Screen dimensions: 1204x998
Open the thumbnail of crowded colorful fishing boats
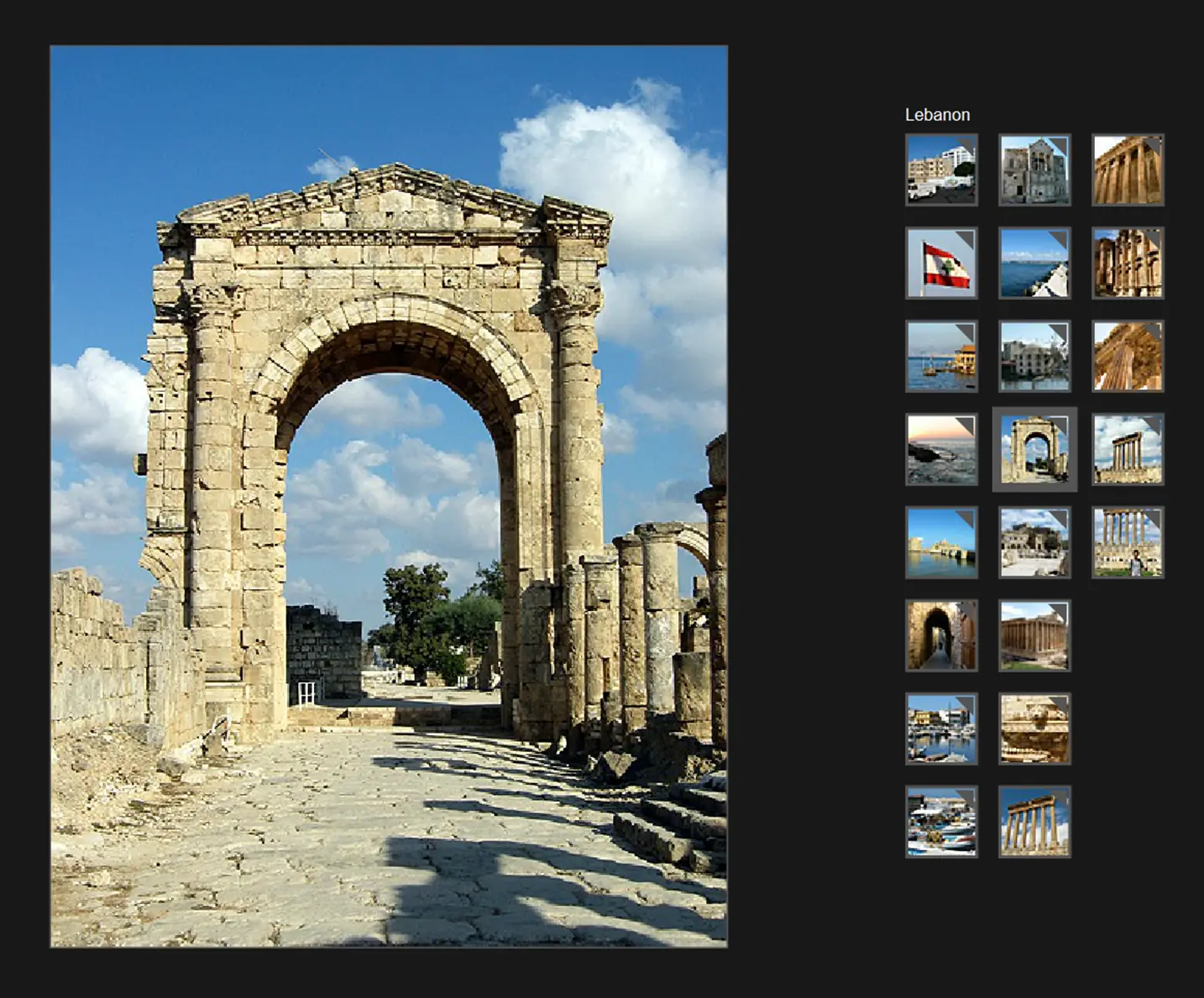pos(941,822)
